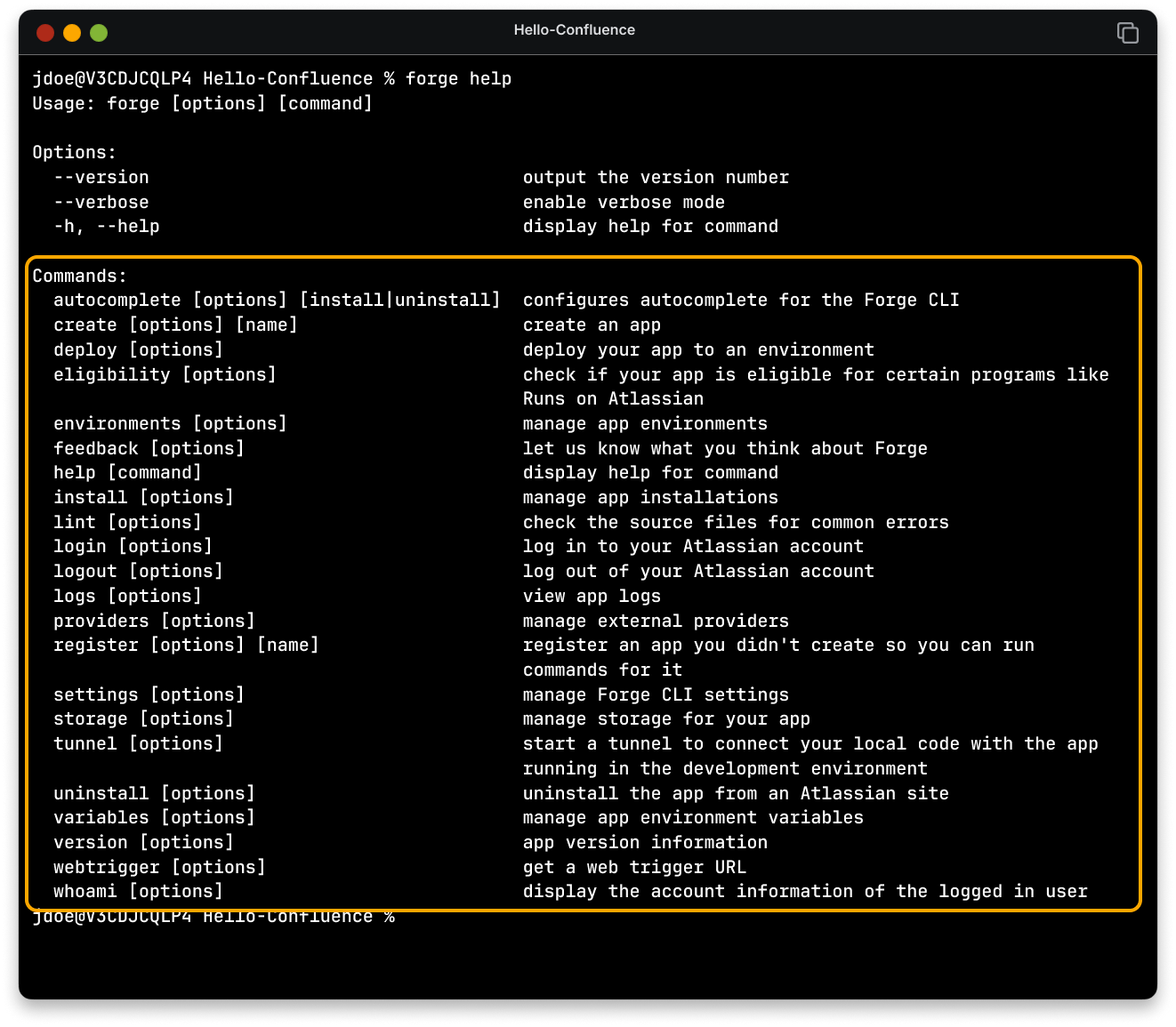
Task: Click the 'help [command]' command entry
Action: coord(127,472)
